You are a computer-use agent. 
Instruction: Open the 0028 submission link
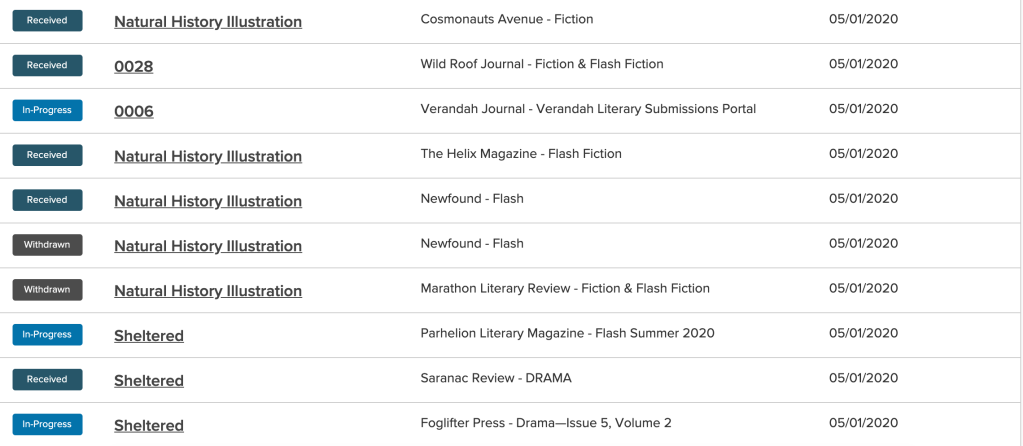[133, 67]
